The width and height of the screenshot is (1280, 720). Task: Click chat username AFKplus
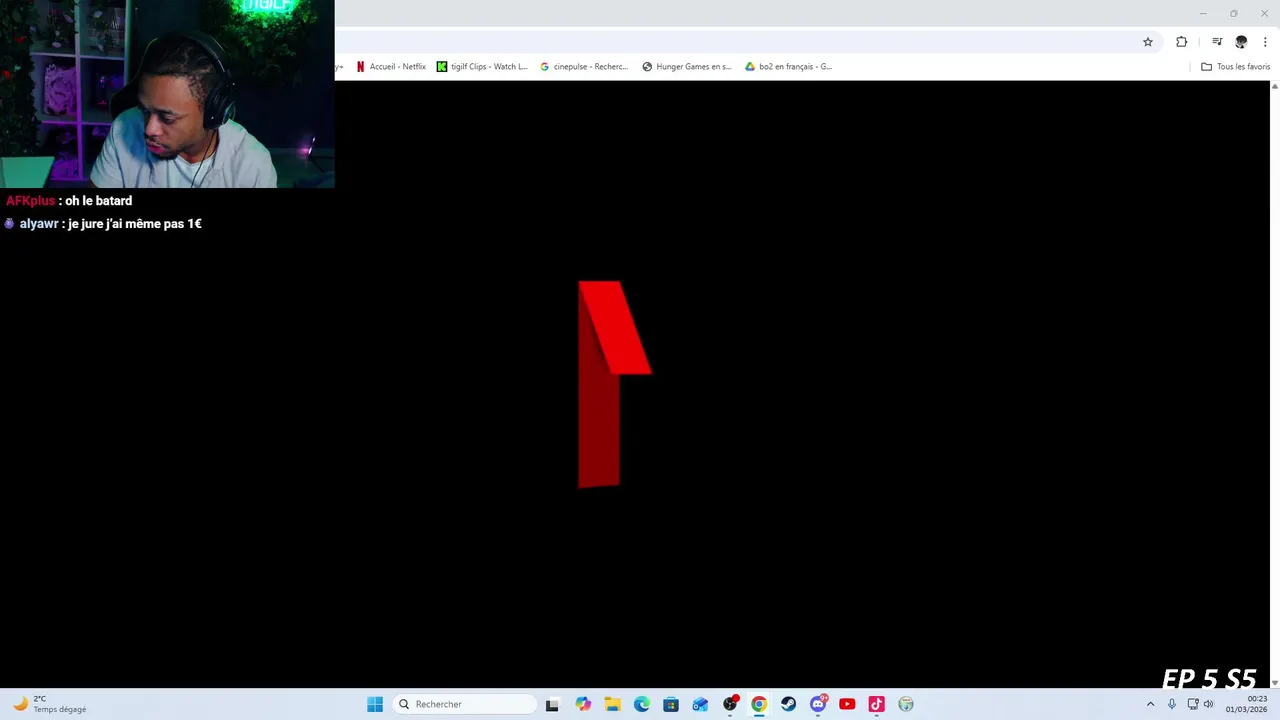point(30,201)
